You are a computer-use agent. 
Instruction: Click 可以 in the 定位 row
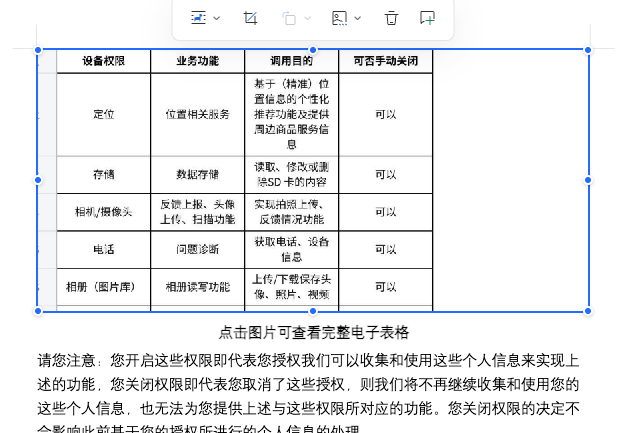(385, 114)
